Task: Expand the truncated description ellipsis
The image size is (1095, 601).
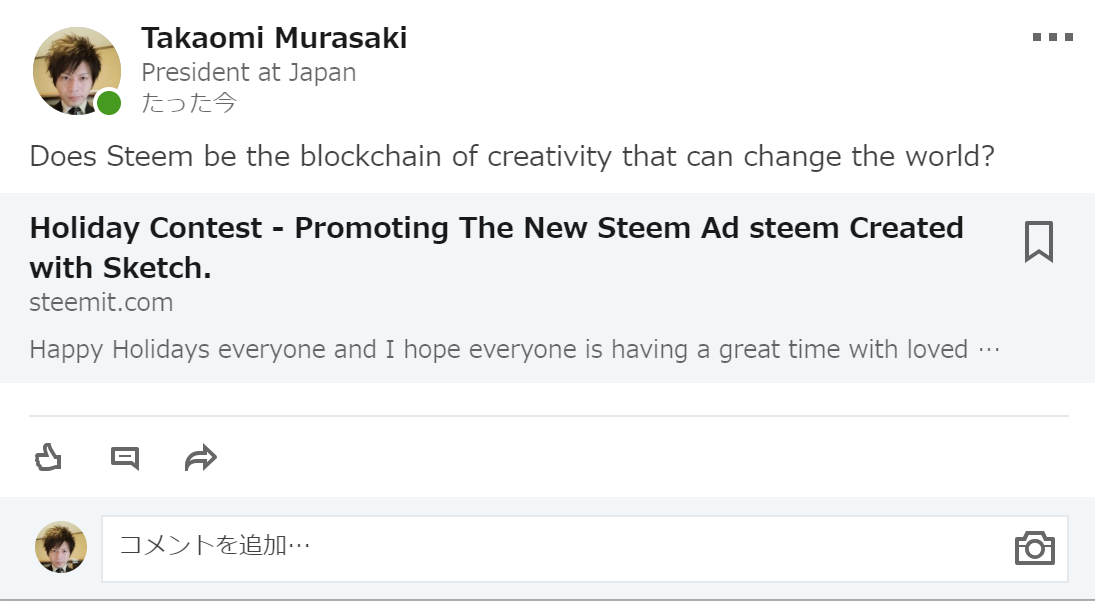Action: (988, 350)
